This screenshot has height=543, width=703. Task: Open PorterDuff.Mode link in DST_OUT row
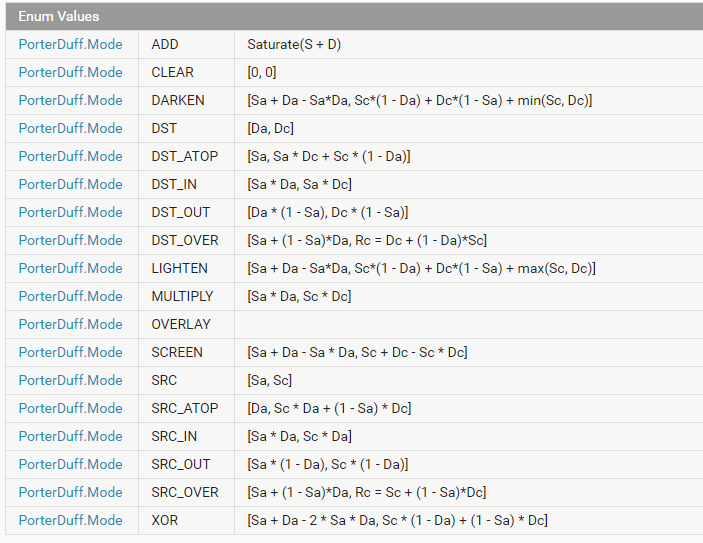point(70,212)
